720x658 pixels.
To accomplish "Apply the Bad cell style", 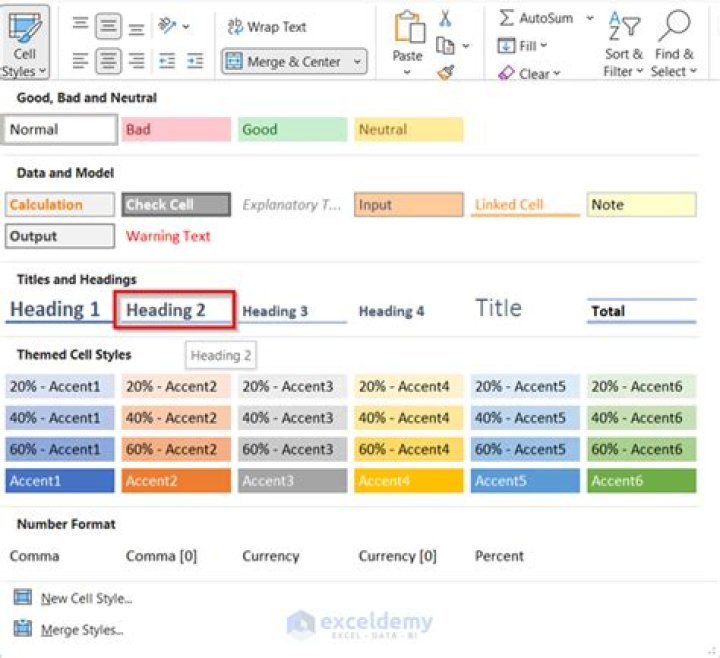I will (x=176, y=129).
